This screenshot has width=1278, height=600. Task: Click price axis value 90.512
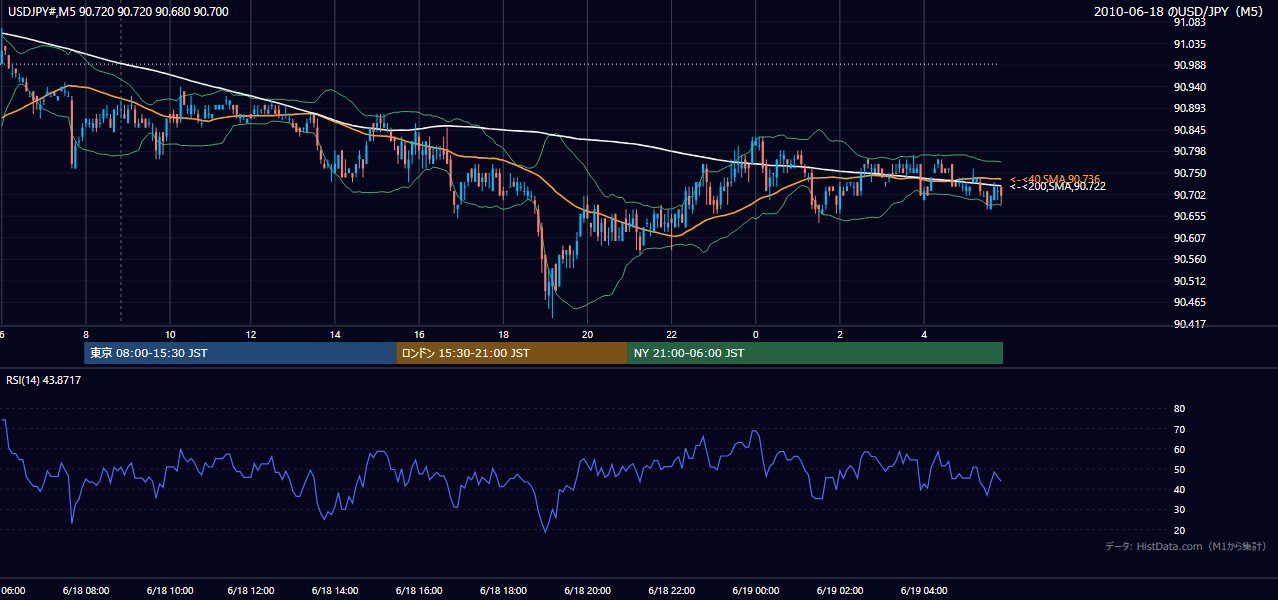1190,281
